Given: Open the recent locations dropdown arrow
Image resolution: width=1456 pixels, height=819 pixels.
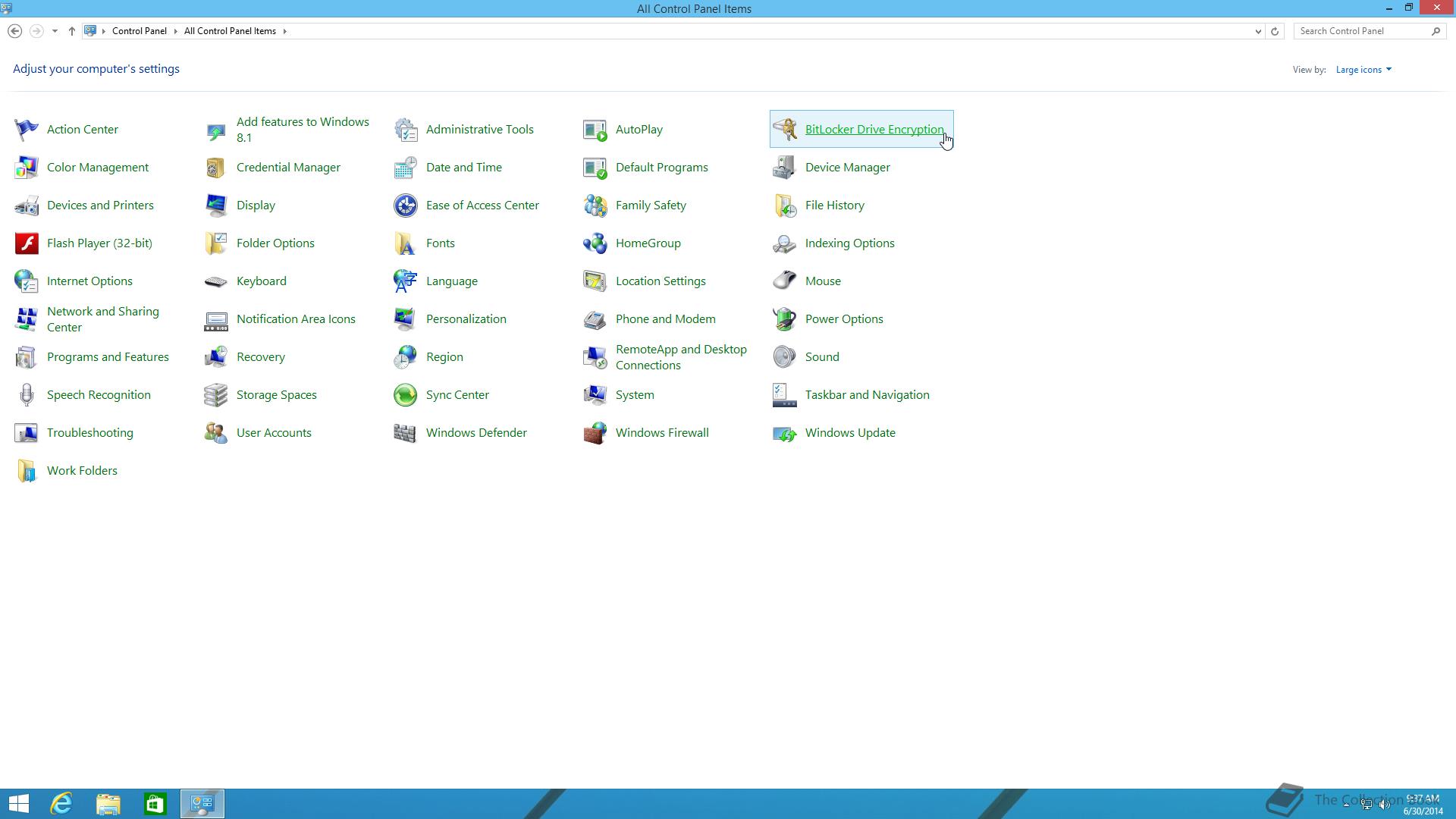Looking at the screenshot, I should click(x=55, y=31).
